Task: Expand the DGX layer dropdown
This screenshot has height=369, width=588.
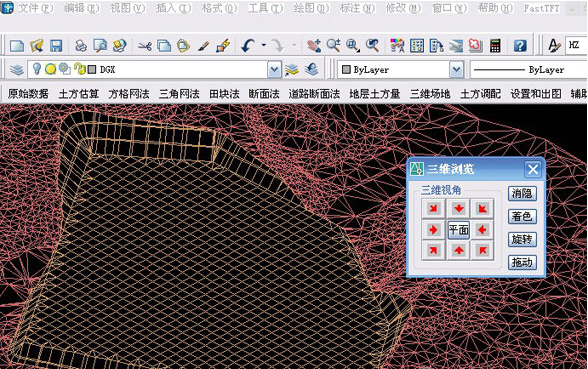Action: [274, 69]
